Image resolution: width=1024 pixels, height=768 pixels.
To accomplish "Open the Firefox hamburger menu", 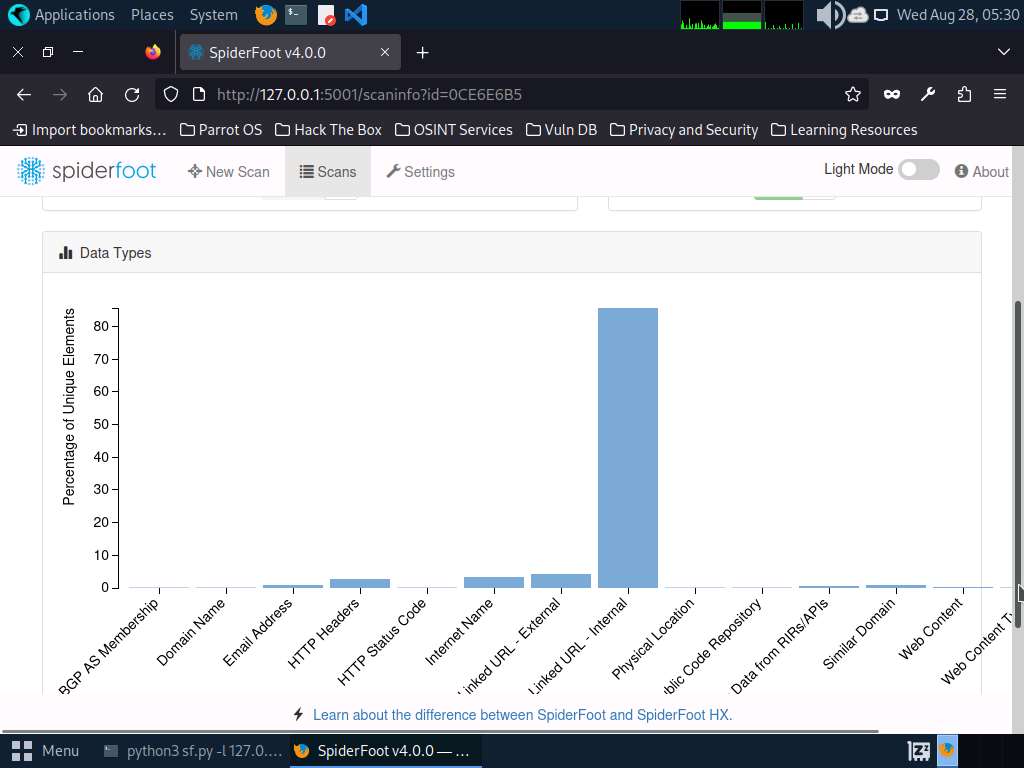I will (x=1000, y=95).
